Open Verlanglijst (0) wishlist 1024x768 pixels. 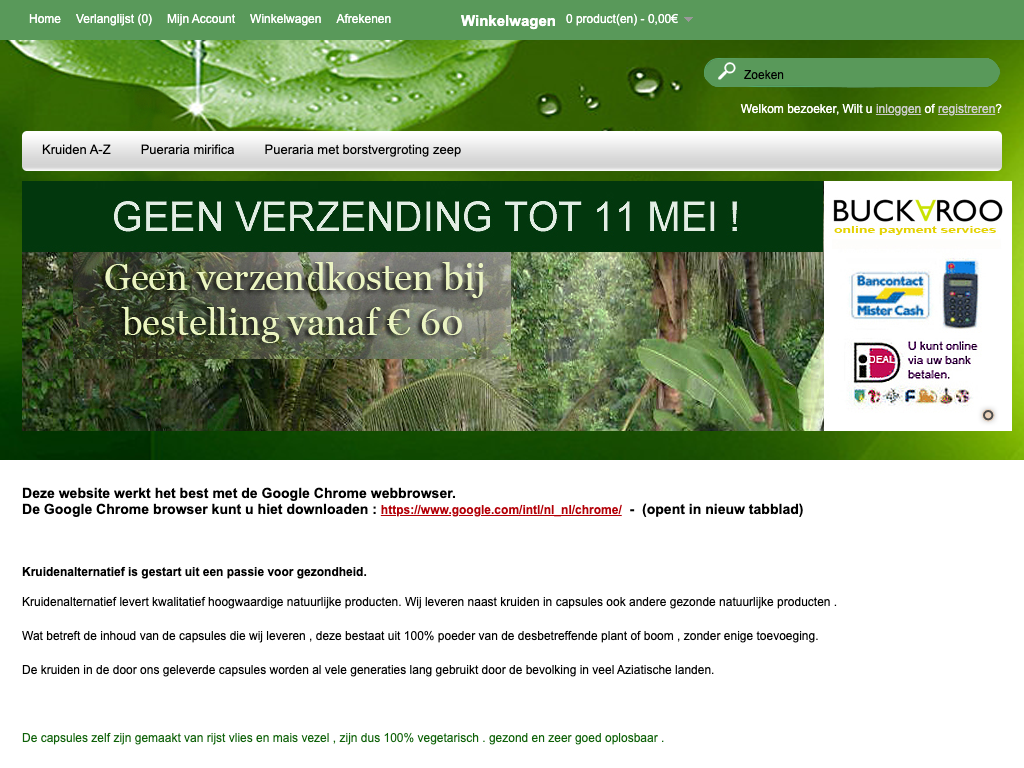click(x=114, y=19)
